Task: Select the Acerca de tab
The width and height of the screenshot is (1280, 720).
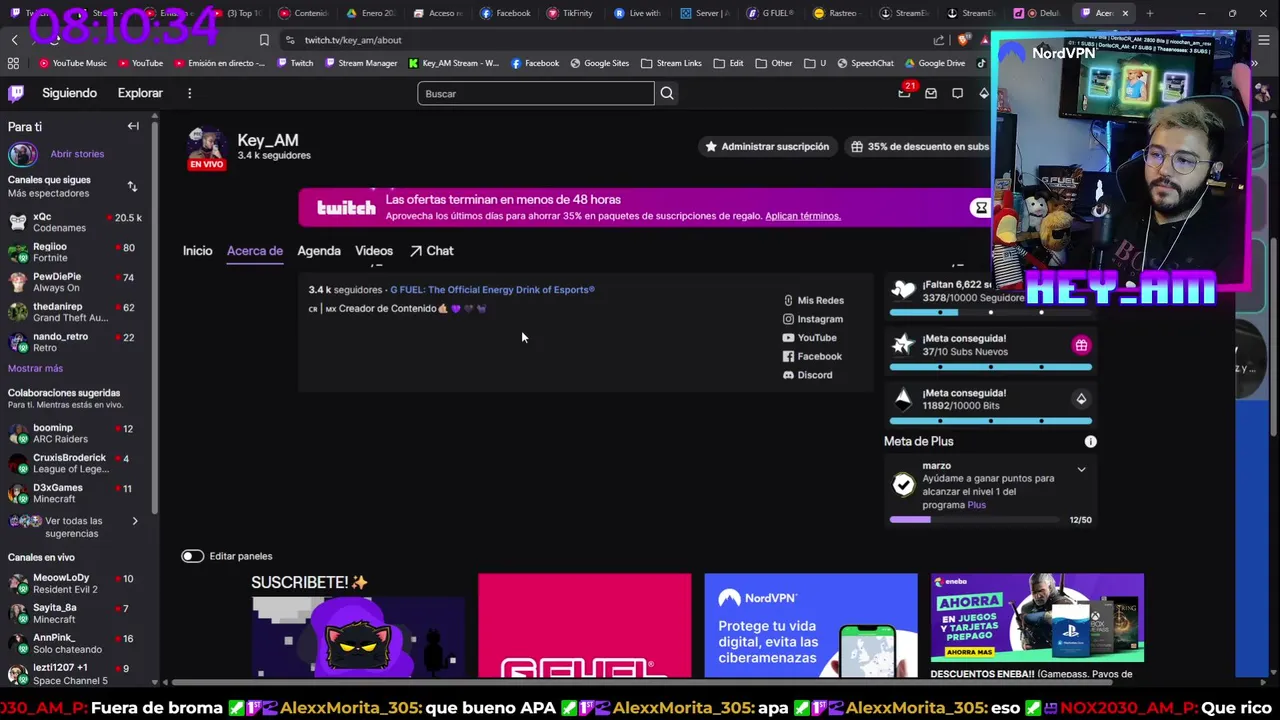Action: click(255, 251)
